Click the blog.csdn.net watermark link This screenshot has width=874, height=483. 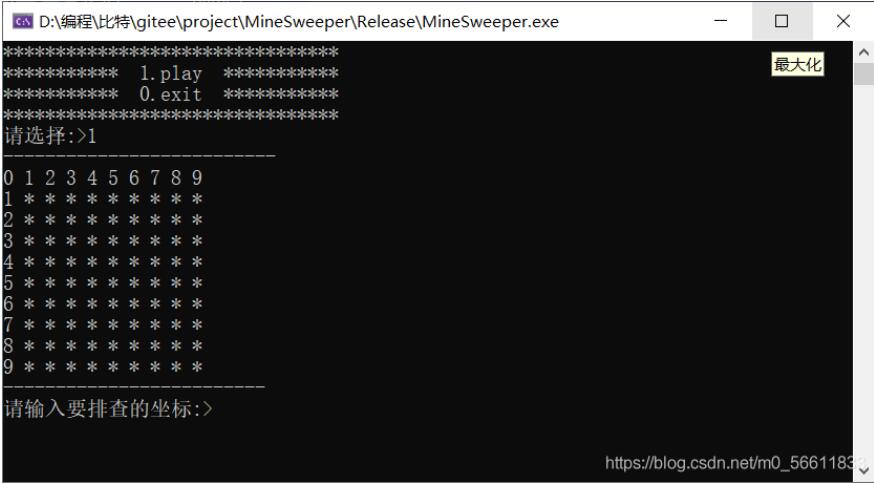(x=730, y=462)
